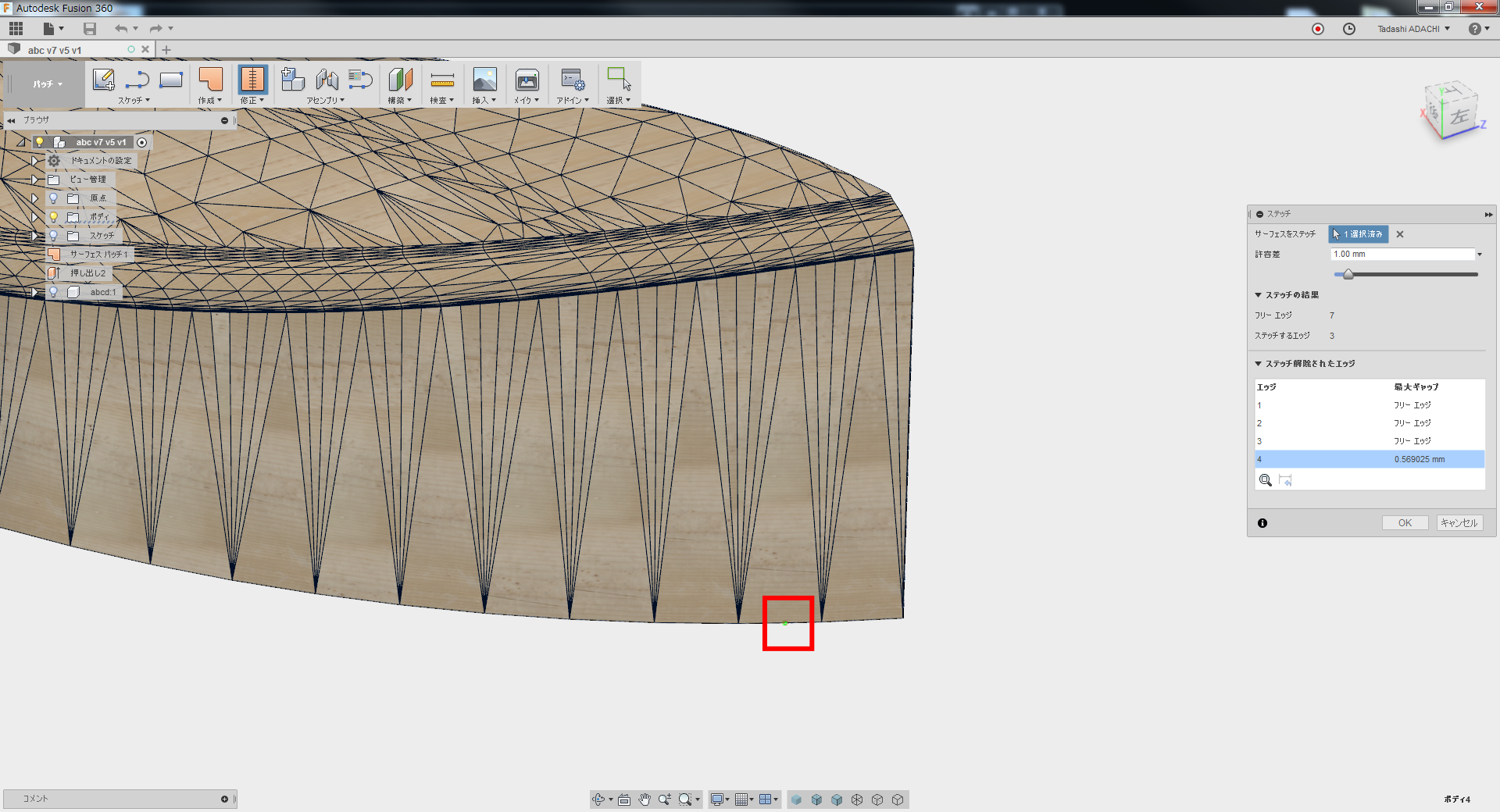Viewport: 1500px width, 812px height.
Task: Toggle visibility bulb of the Bodies folder
Action: (54, 217)
